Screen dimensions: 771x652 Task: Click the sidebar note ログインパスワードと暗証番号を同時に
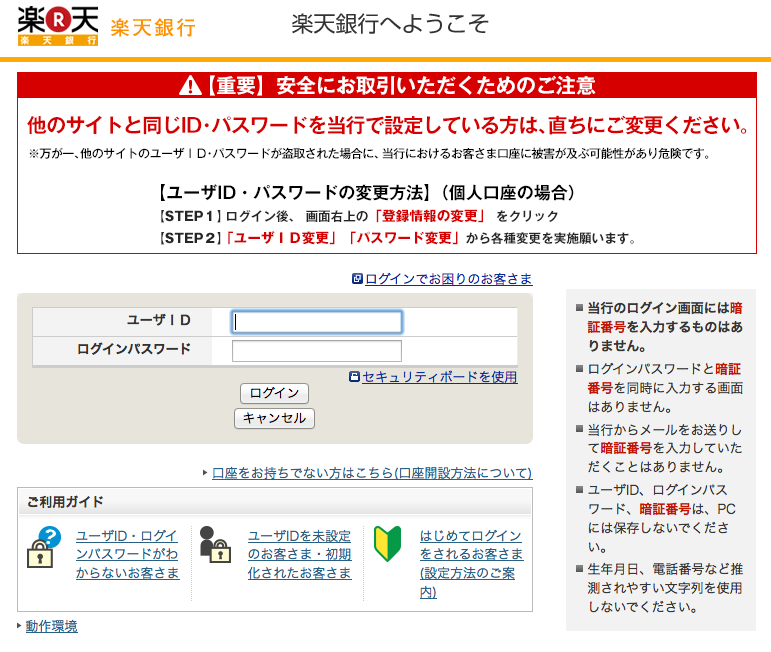[665, 388]
